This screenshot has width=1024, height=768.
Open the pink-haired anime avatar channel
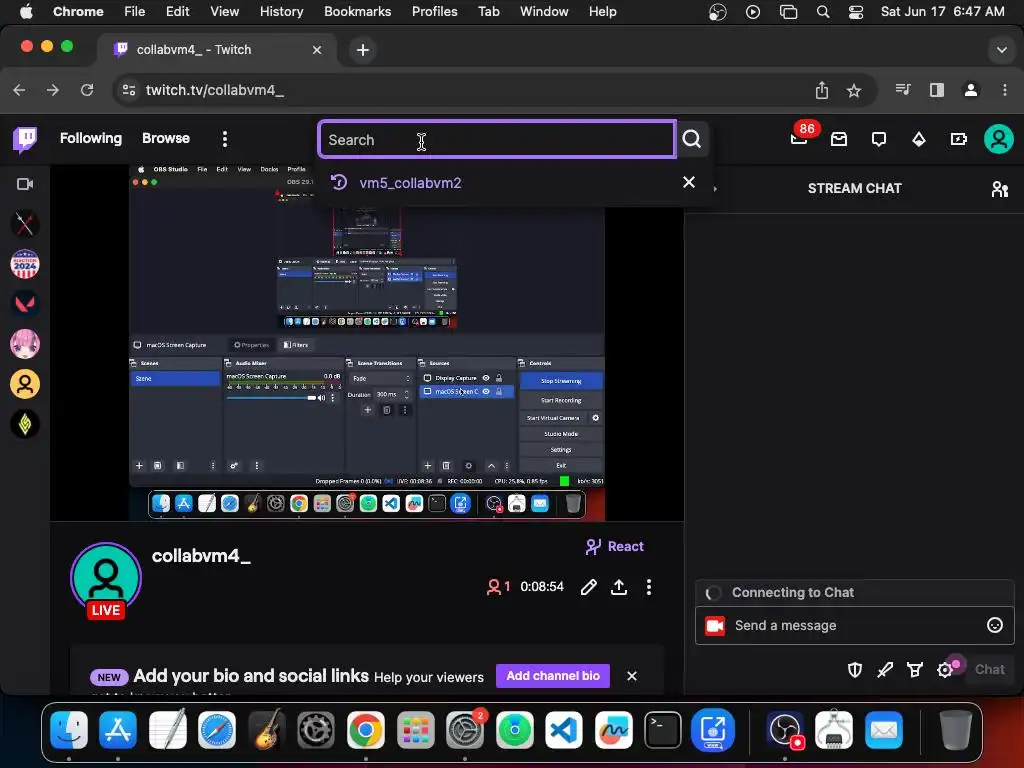25,344
